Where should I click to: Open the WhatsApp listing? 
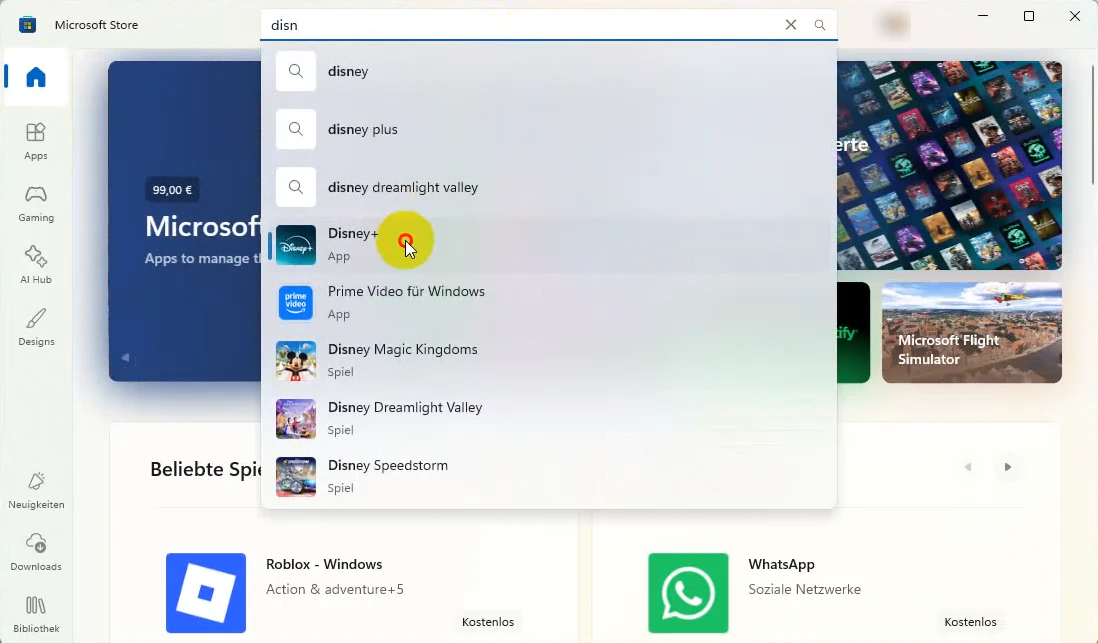pos(826,593)
